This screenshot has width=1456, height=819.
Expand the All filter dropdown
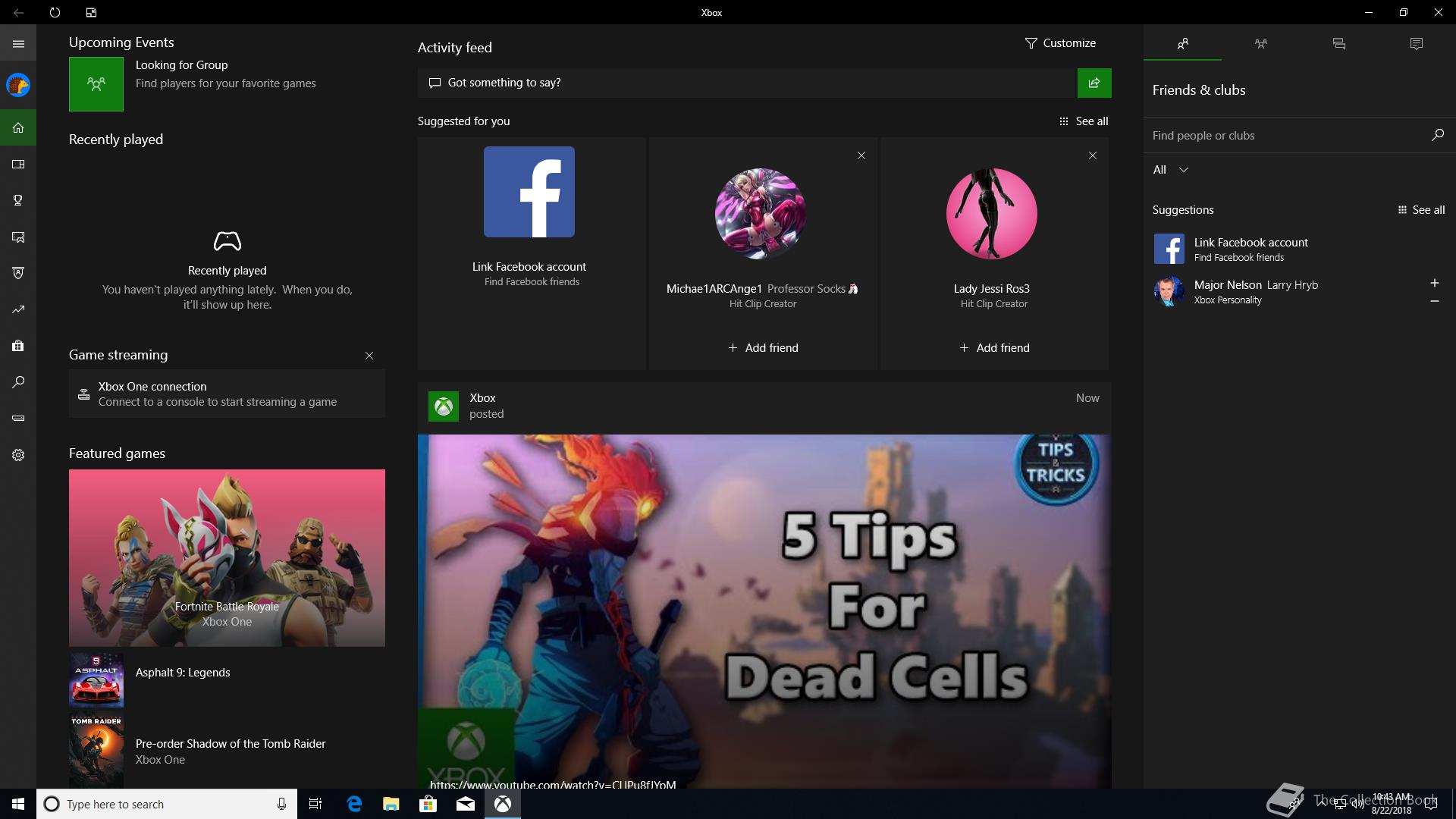click(1171, 170)
